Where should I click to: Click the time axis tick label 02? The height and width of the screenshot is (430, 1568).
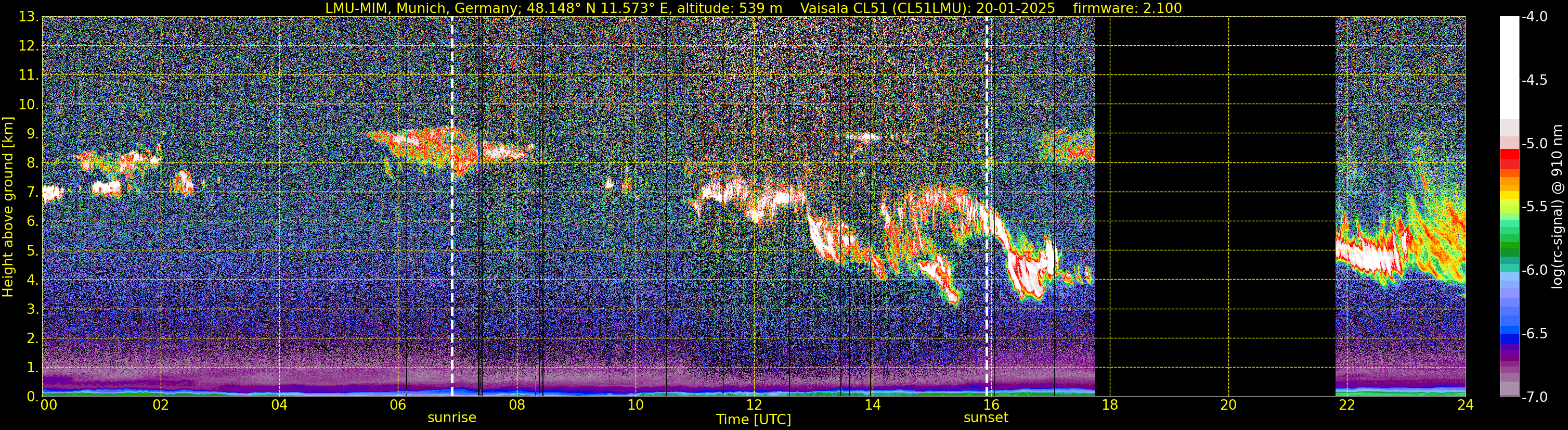(161, 405)
